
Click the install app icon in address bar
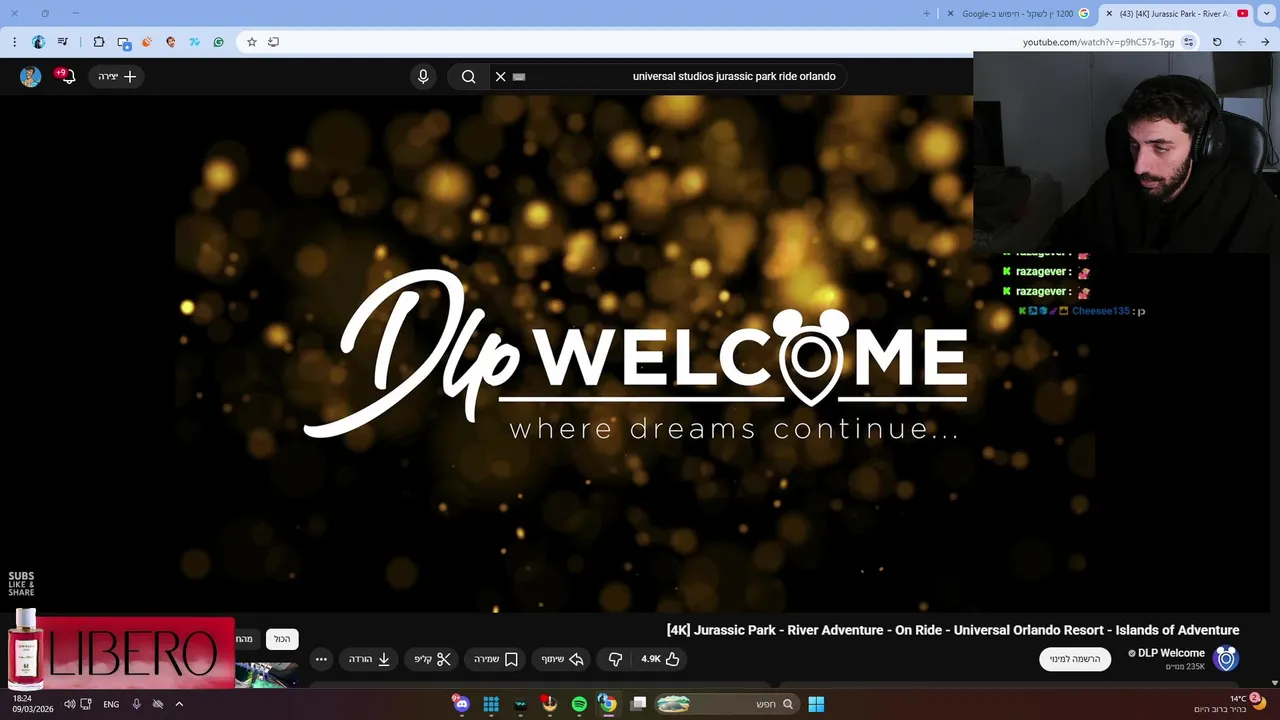(x=273, y=42)
